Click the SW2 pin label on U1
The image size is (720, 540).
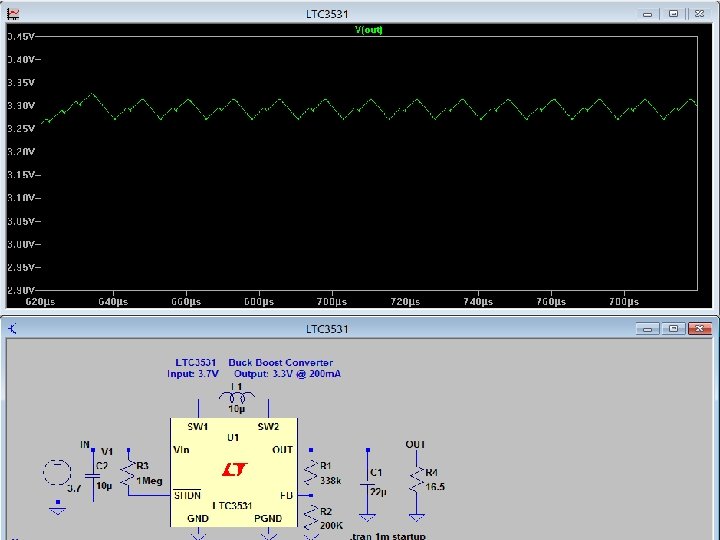coord(268,427)
